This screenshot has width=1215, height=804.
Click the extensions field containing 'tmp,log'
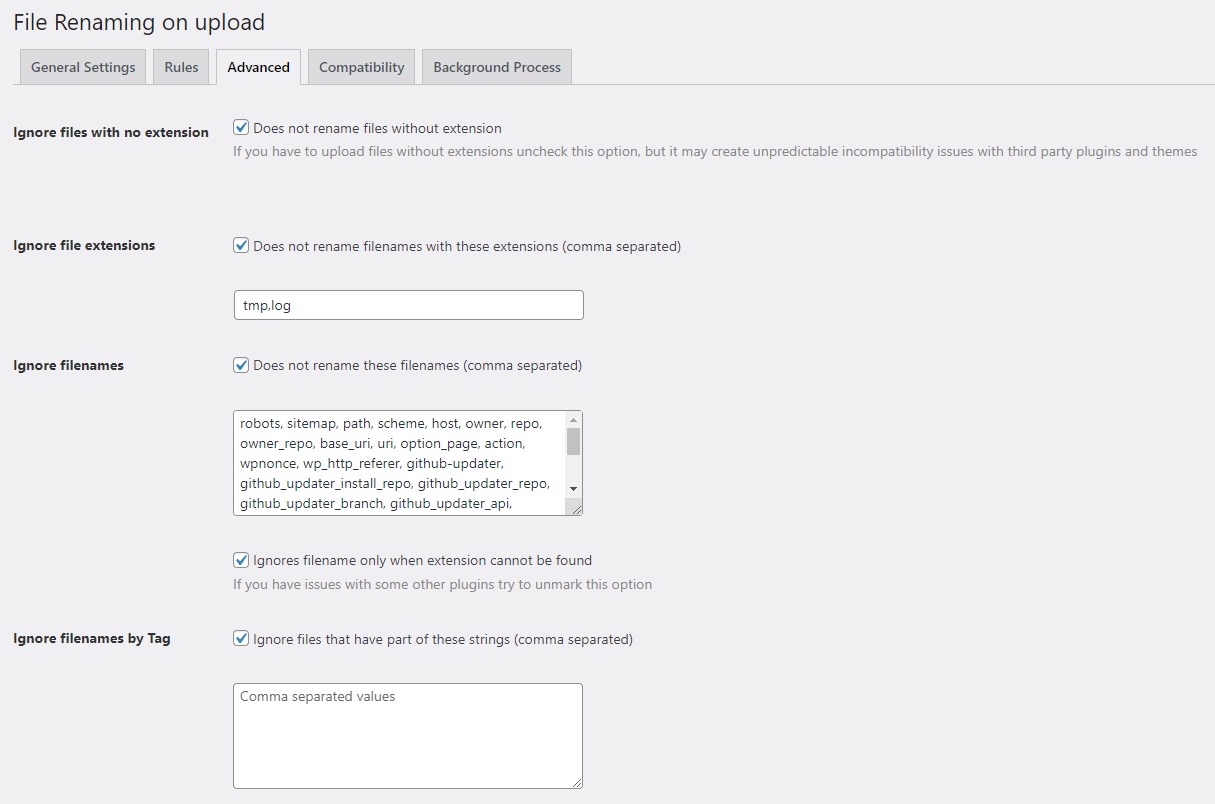408,304
